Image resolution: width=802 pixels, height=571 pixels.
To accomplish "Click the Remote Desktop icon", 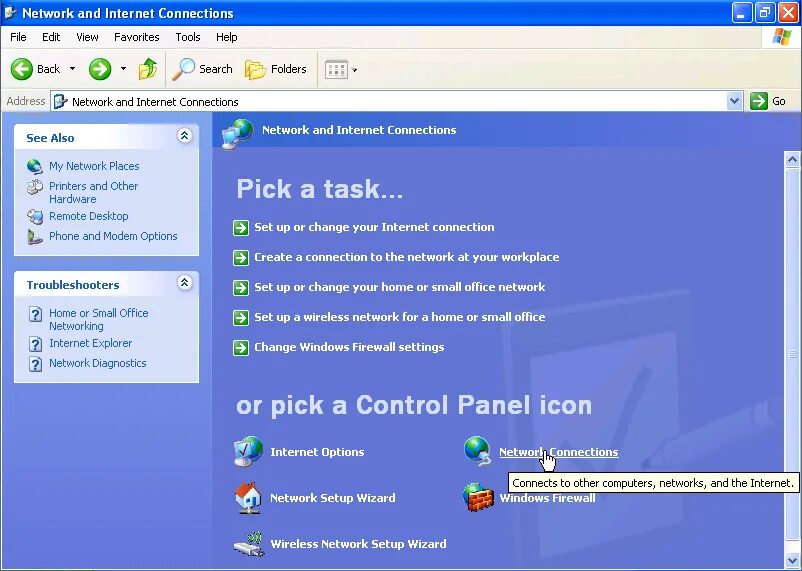I will pos(35,216).
